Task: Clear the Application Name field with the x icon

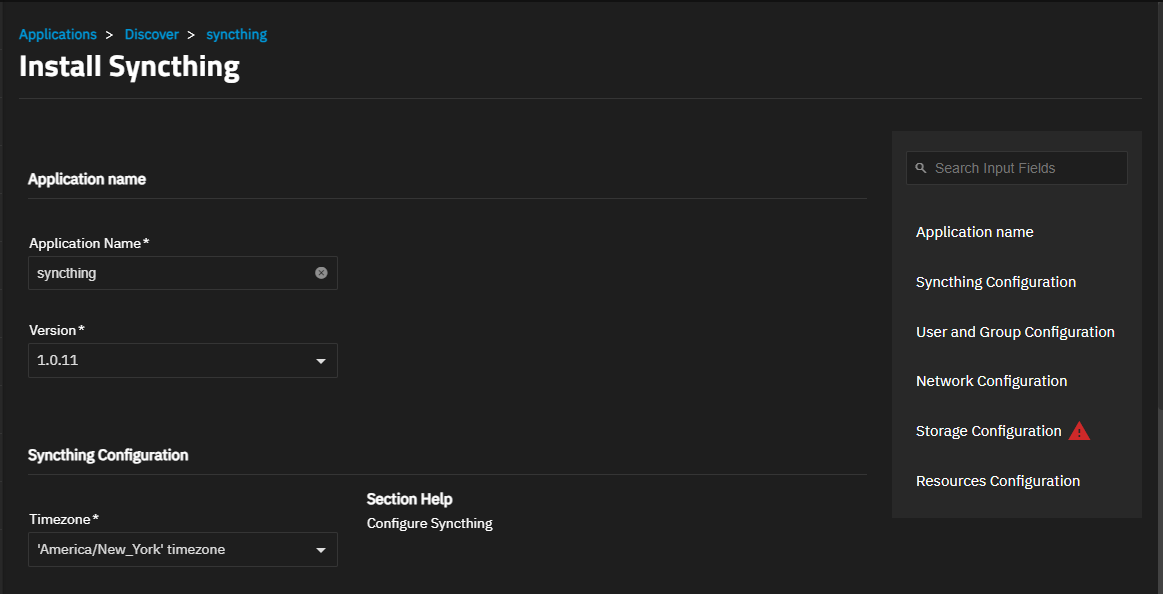Action: [321, 273]
